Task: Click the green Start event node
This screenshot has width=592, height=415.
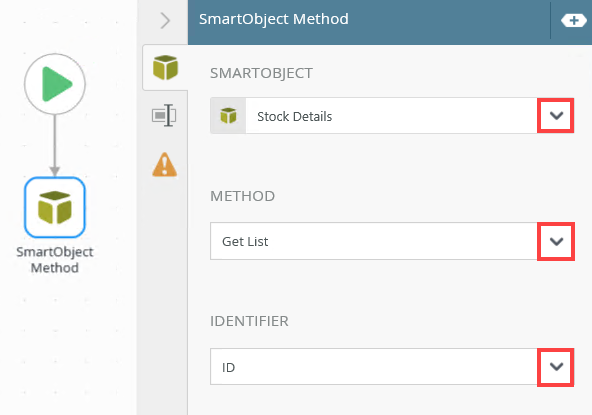Action: tap(55, 84)
